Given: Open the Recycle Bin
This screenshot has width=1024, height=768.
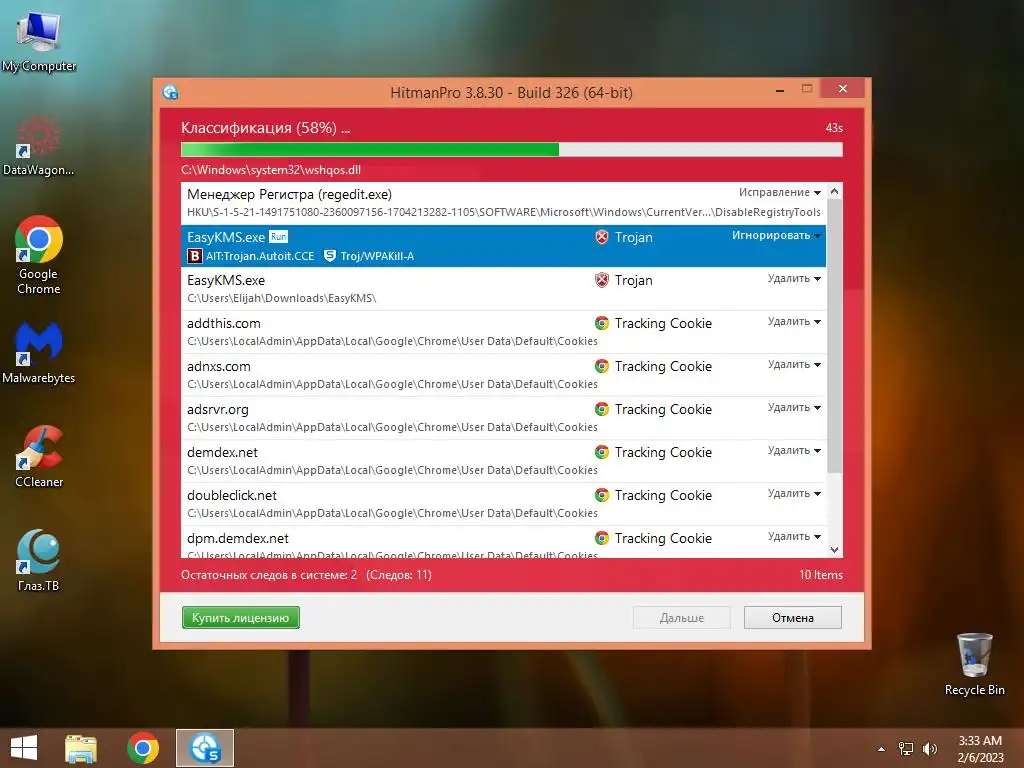Looking at the screenshot, I should coord(974,664).
